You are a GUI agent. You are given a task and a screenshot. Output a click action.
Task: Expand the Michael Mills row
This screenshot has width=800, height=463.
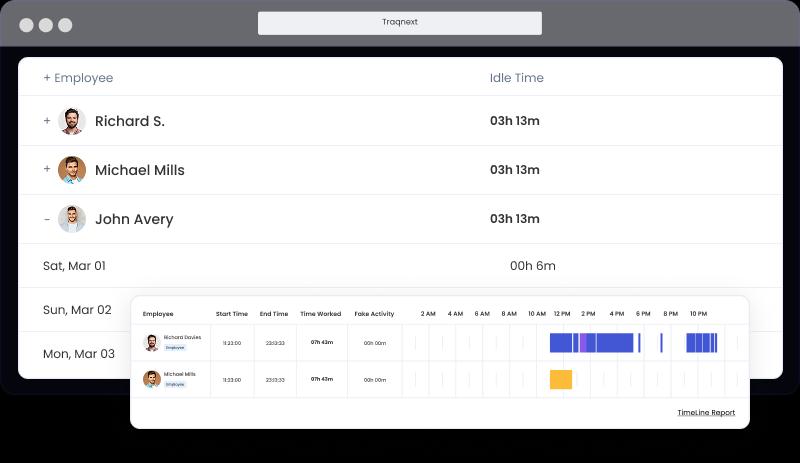pos(46,170)
